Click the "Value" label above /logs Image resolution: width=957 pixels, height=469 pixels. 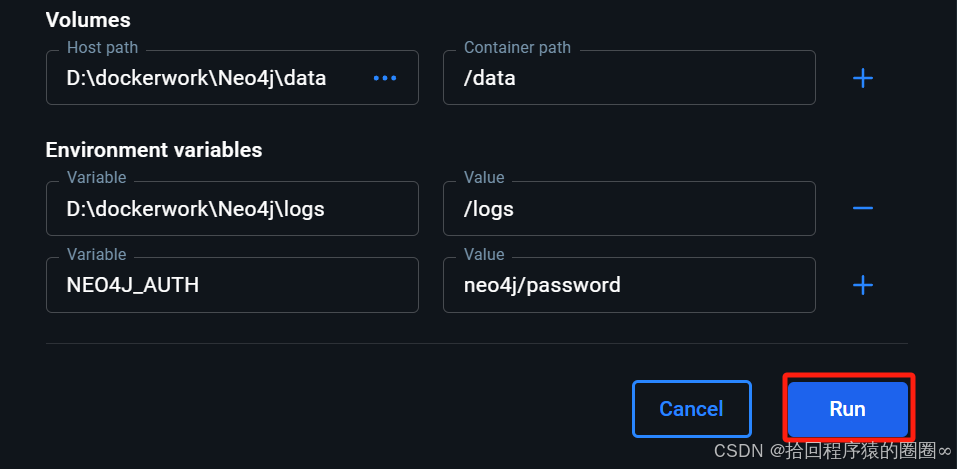(484, 178)
